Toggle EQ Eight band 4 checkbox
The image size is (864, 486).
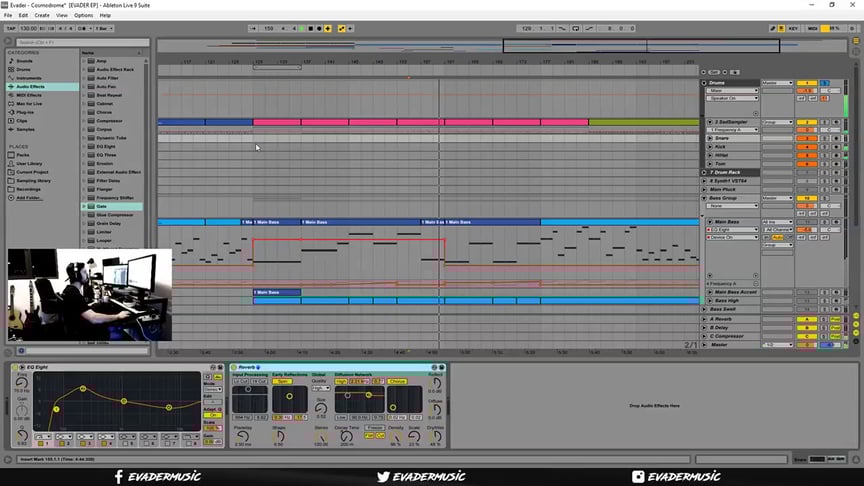click(104, 444)
